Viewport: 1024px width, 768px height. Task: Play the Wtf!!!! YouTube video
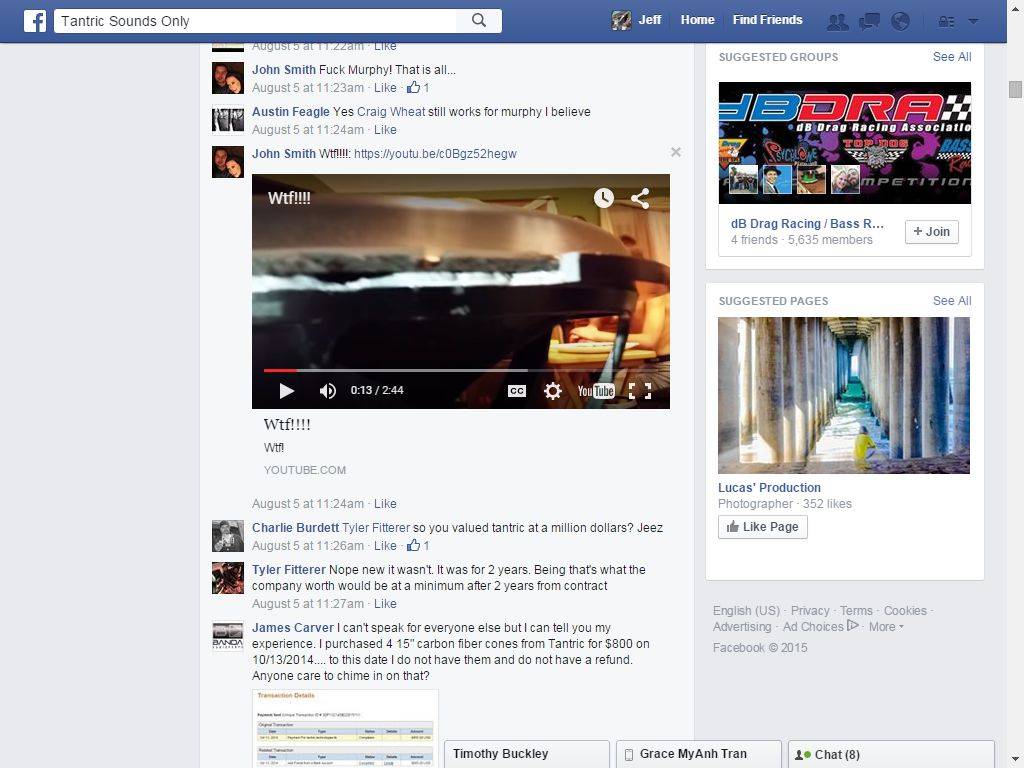pyautogui.click(x=286, y=391)
